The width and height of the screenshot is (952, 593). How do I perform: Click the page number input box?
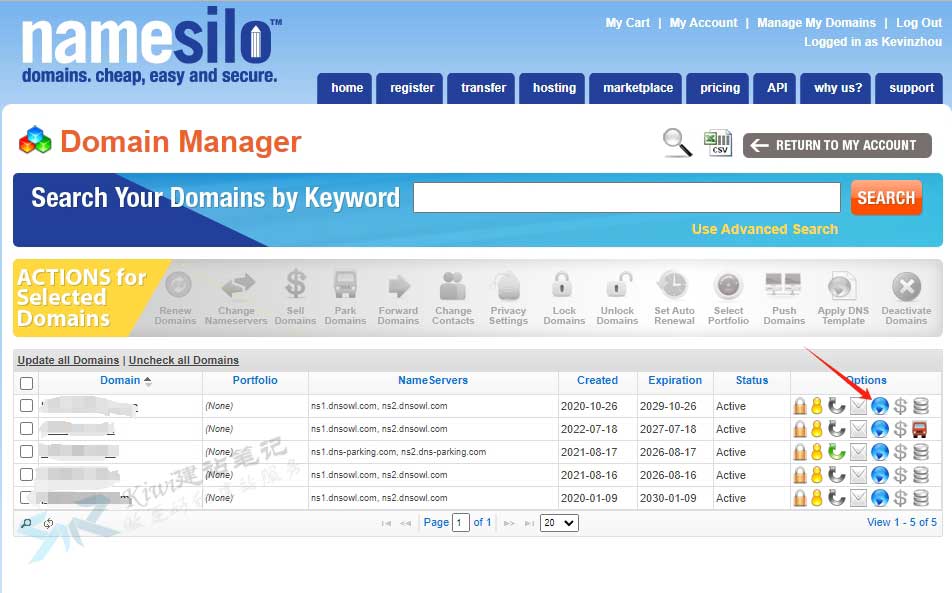[x=461, y=523]
